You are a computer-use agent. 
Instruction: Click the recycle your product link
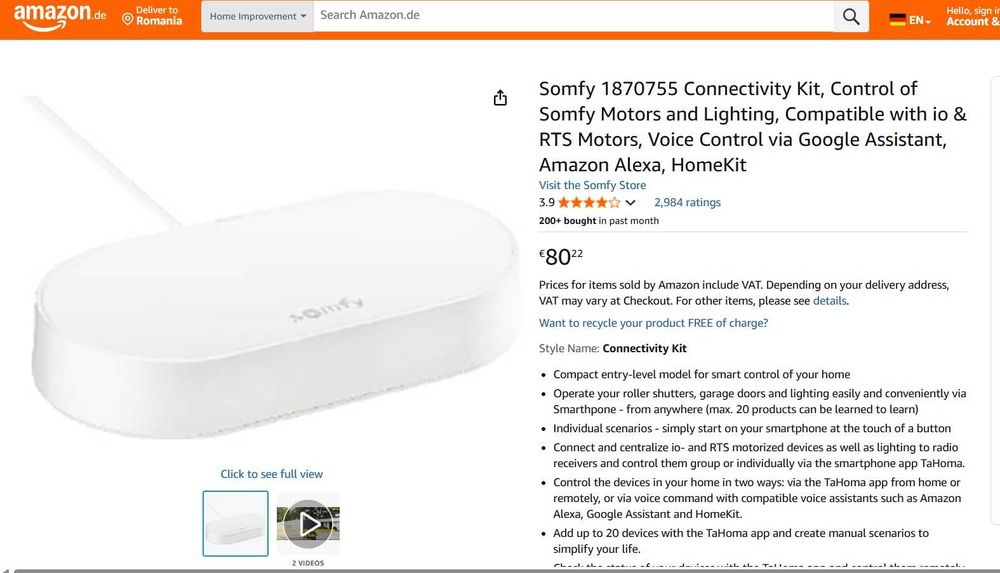coord(653,323)
